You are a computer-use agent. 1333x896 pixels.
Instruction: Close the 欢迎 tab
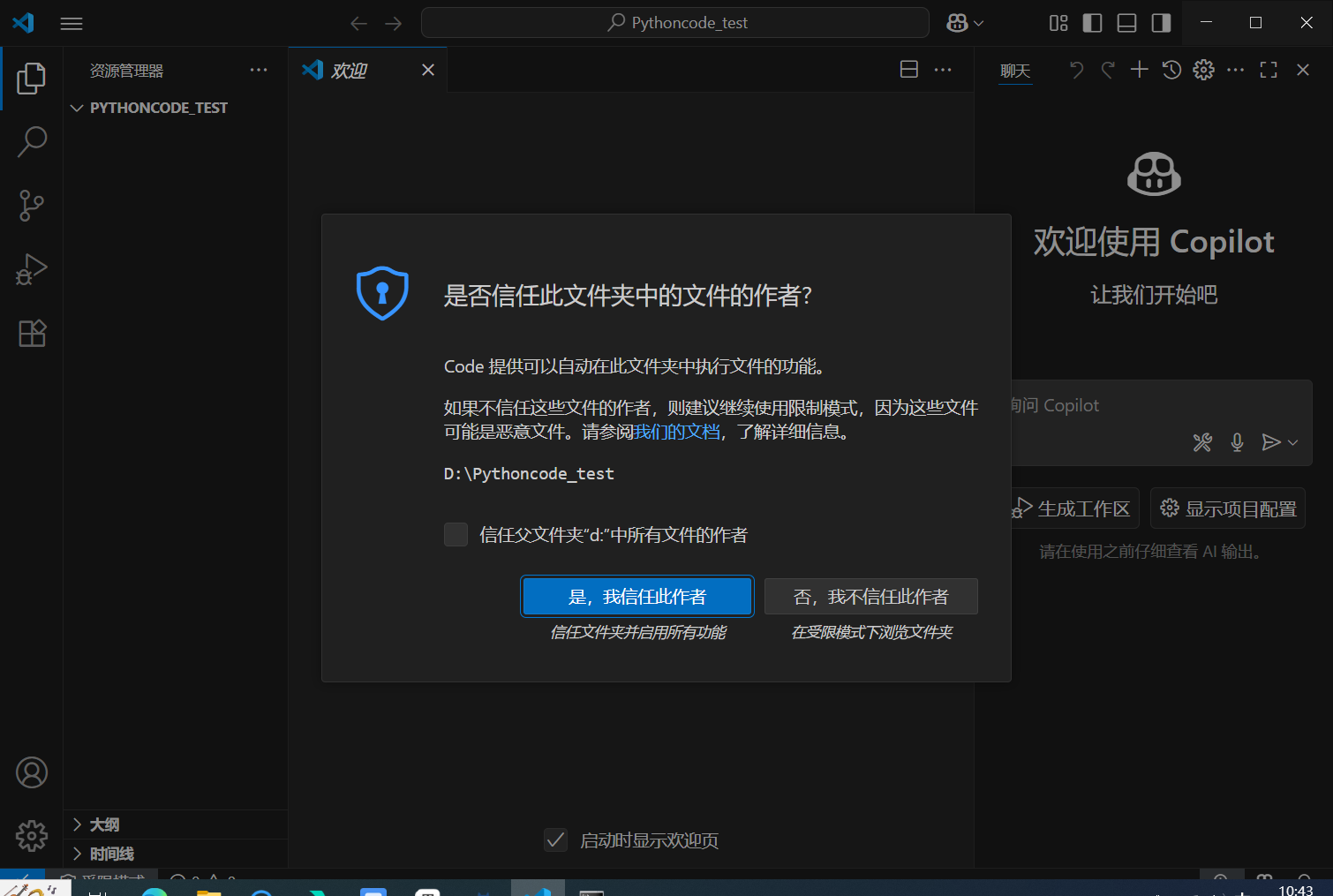[x=428, y=70]
